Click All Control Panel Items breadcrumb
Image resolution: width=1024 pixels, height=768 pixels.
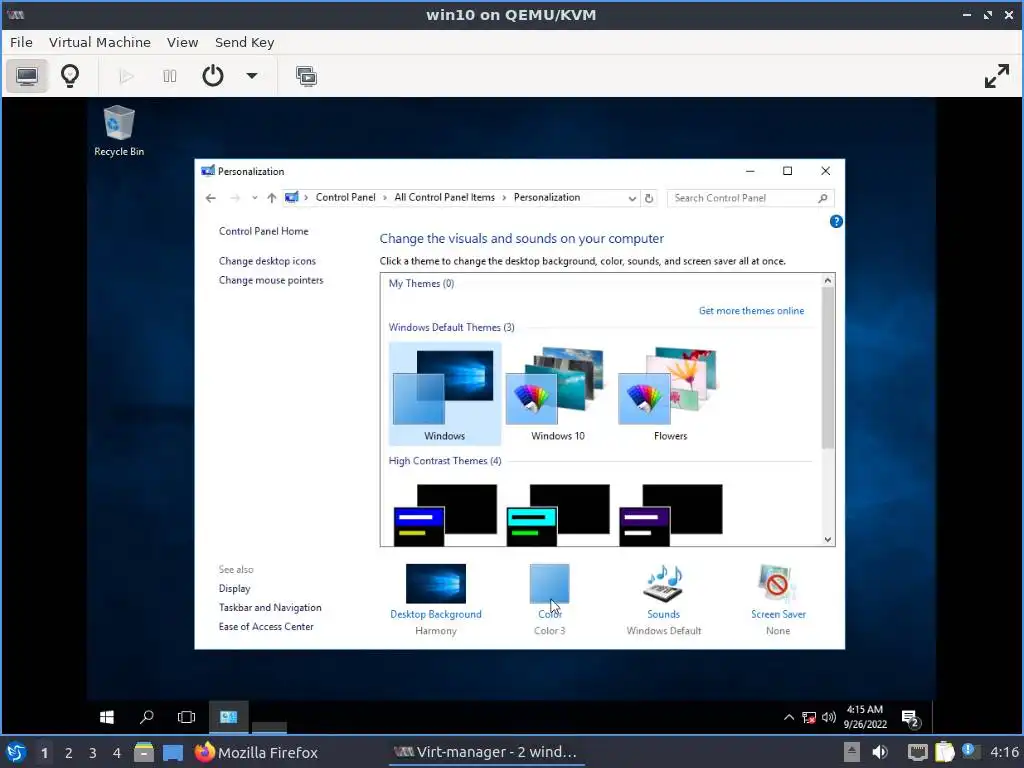[444, 197]
